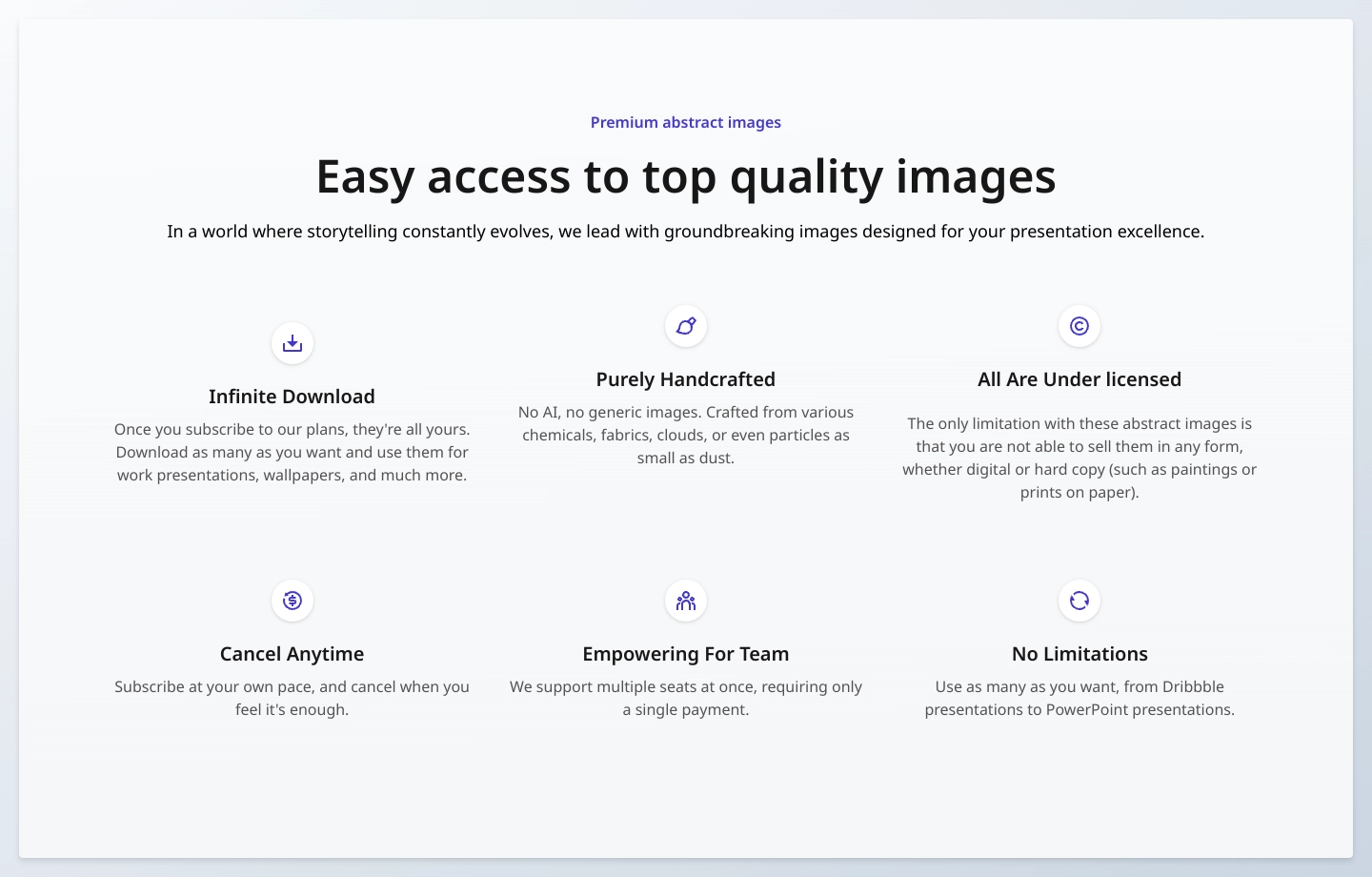
Task: Click the 'Empowering For Team' heading
Action: 686,654
